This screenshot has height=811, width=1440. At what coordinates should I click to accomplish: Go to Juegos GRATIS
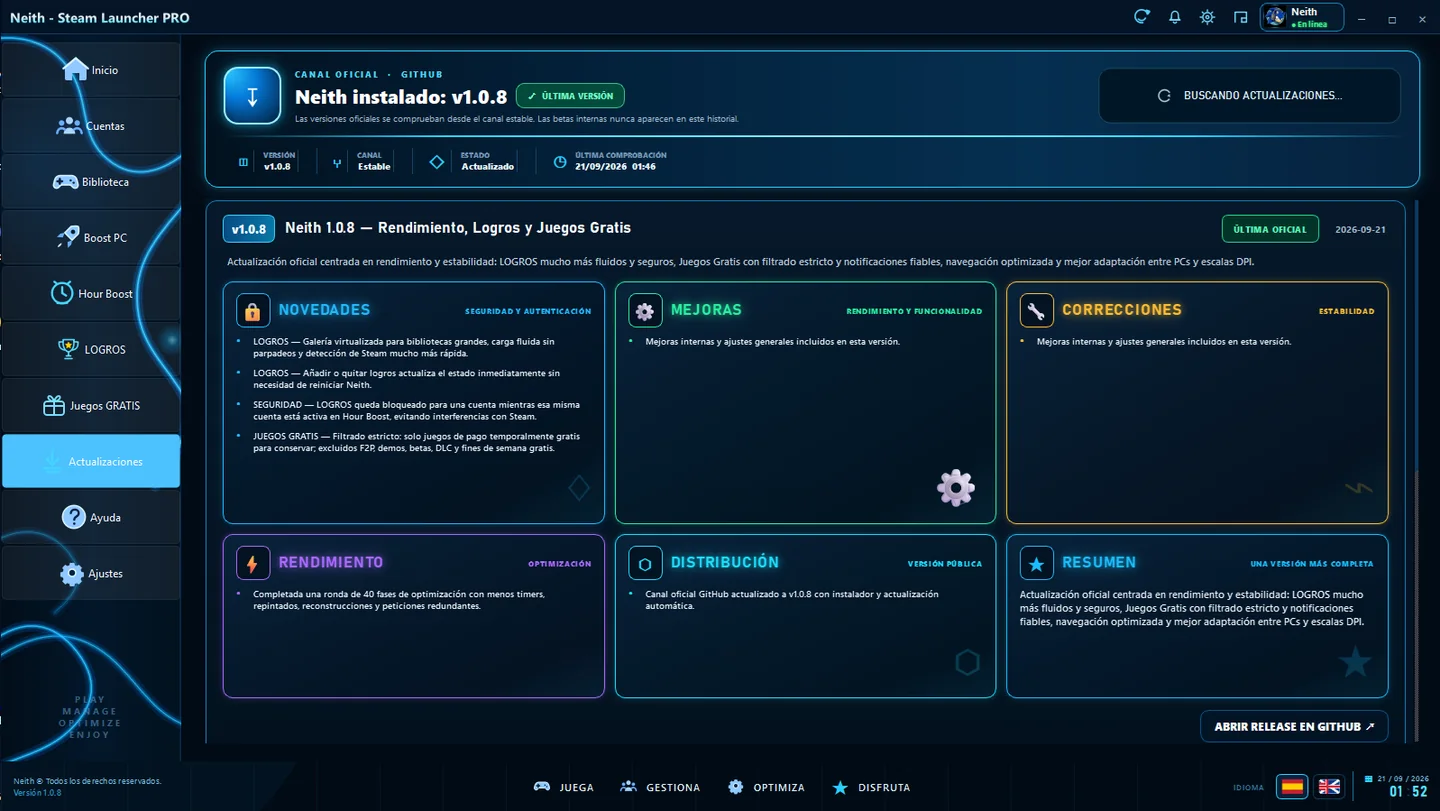pos(91,406)
